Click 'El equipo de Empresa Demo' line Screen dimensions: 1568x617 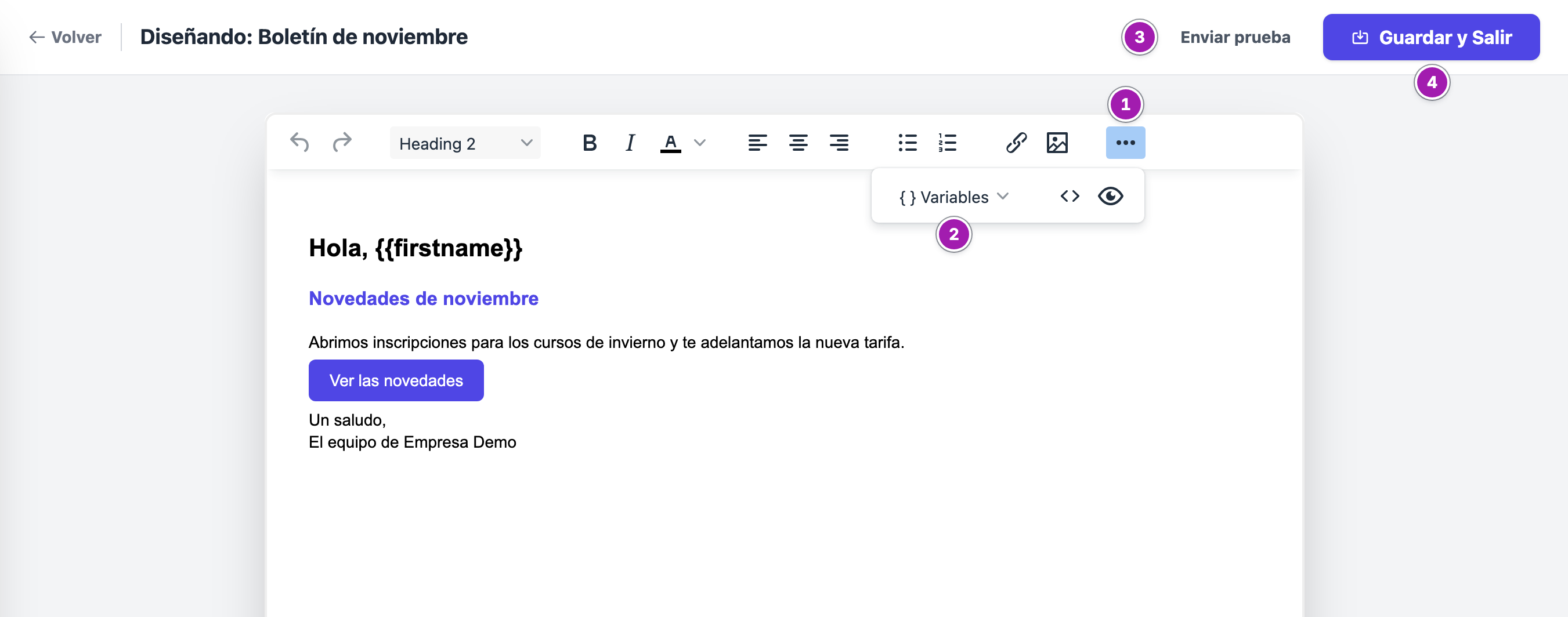pos(412,442)
